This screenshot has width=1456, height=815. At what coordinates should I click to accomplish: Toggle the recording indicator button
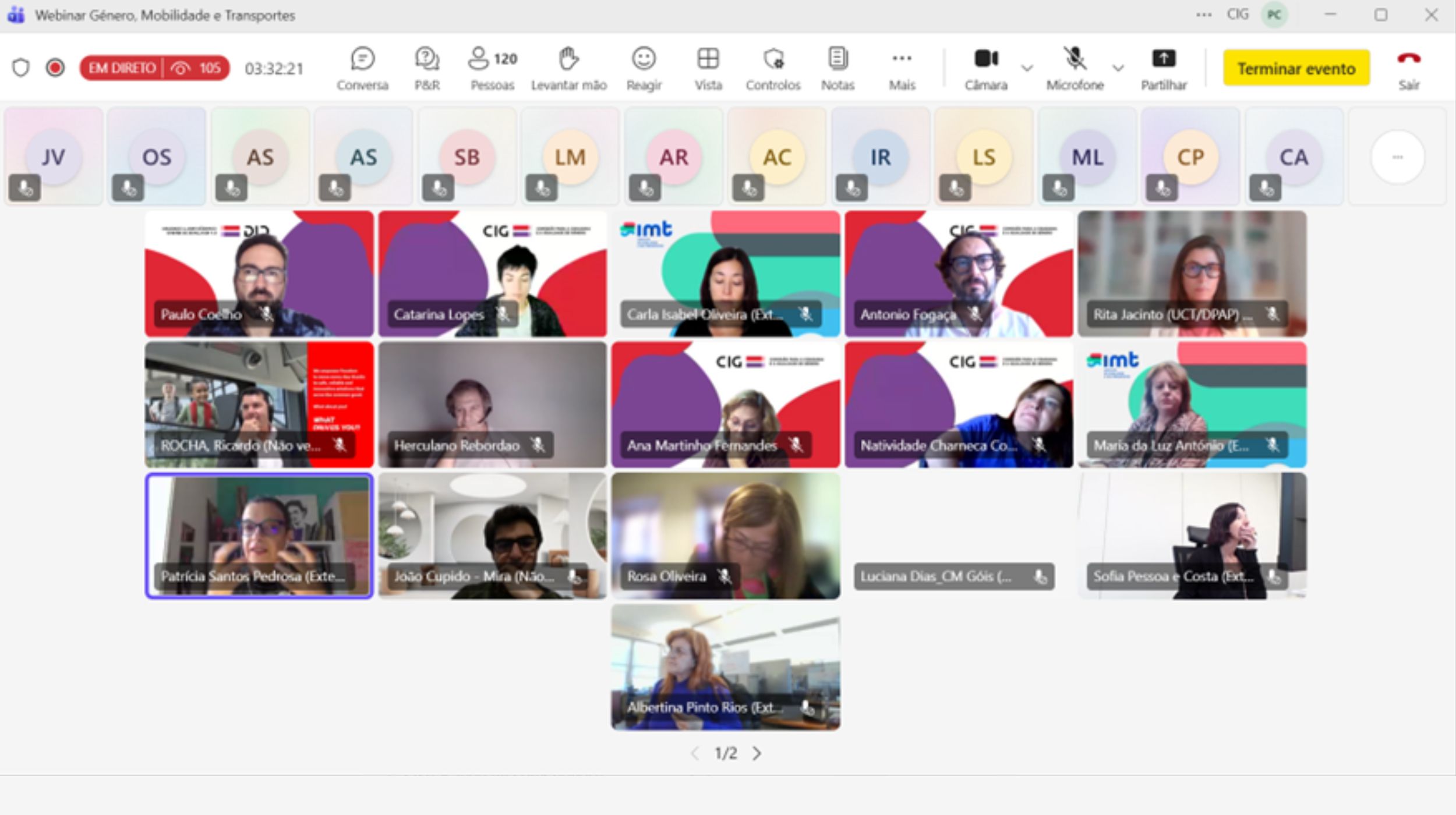[x=55, y=68]
